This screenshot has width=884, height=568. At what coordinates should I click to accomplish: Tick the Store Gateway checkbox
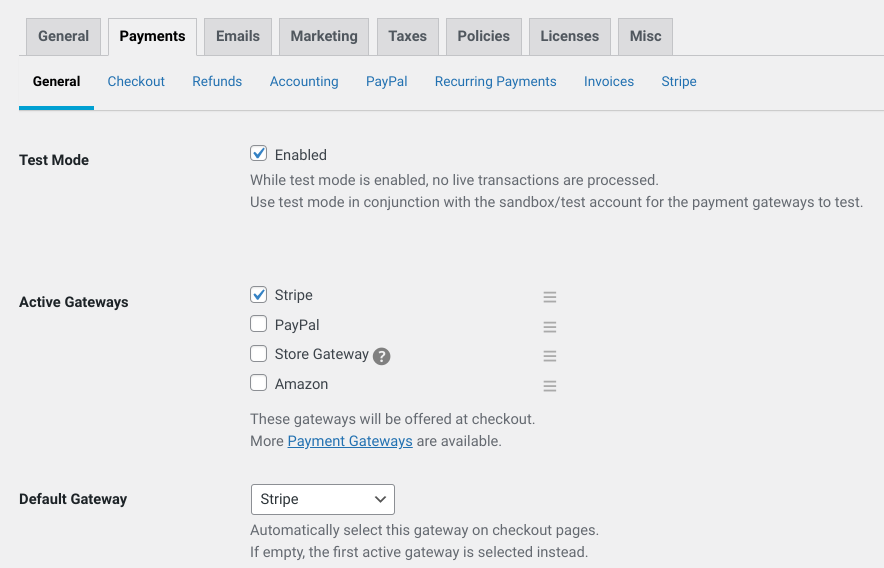pyautogui.click(x=259, y=354)
